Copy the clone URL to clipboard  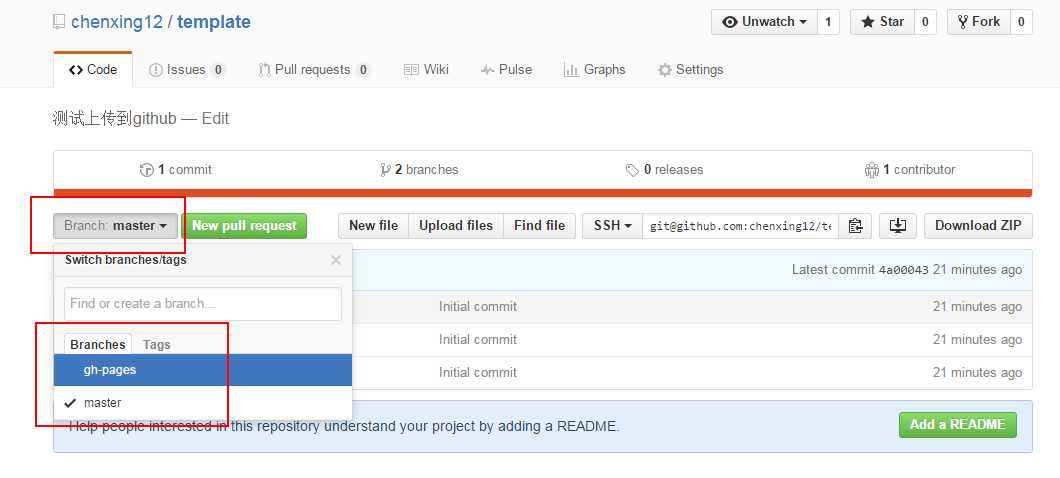point(855,226)
